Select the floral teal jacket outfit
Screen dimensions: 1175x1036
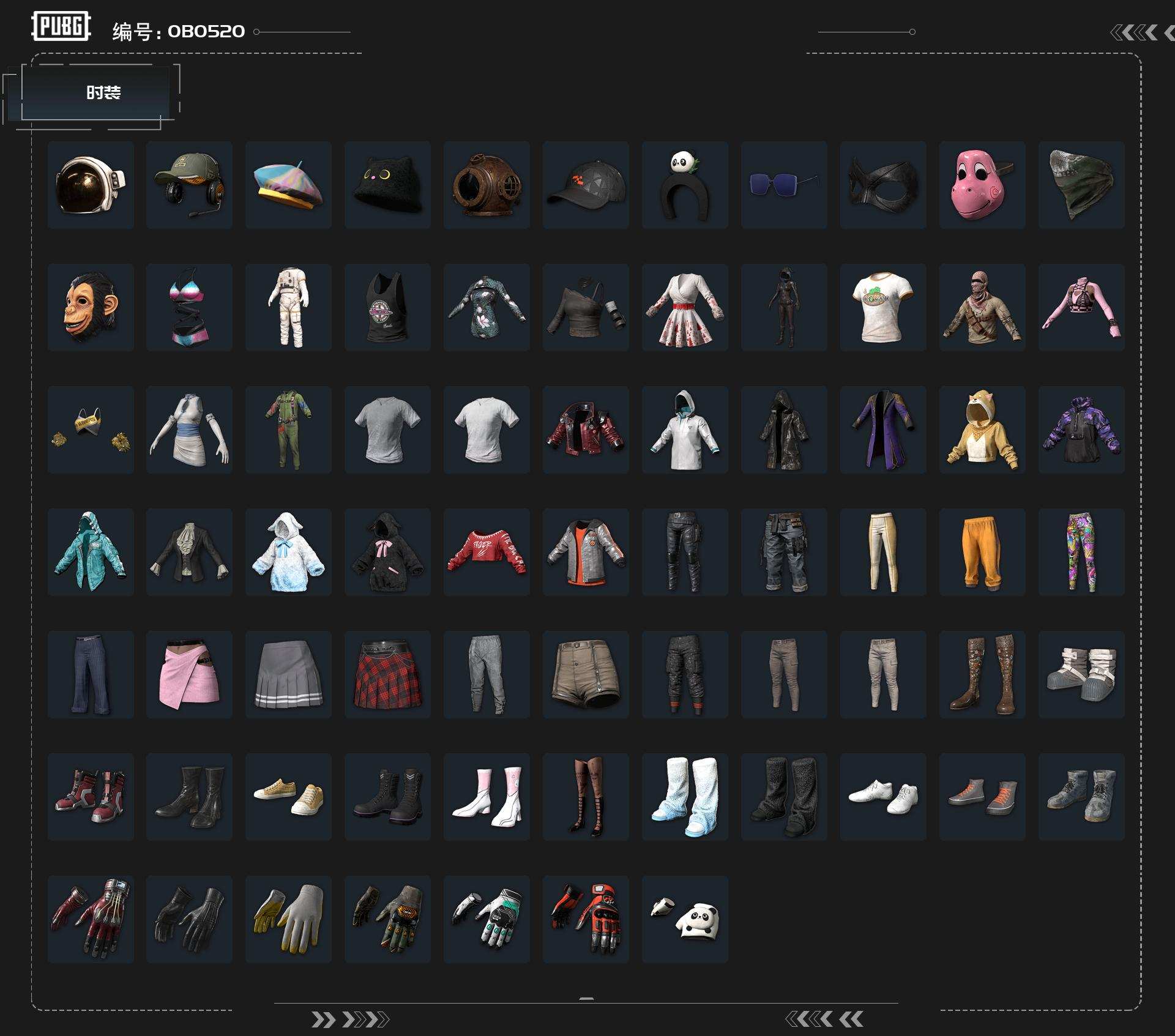487,307
